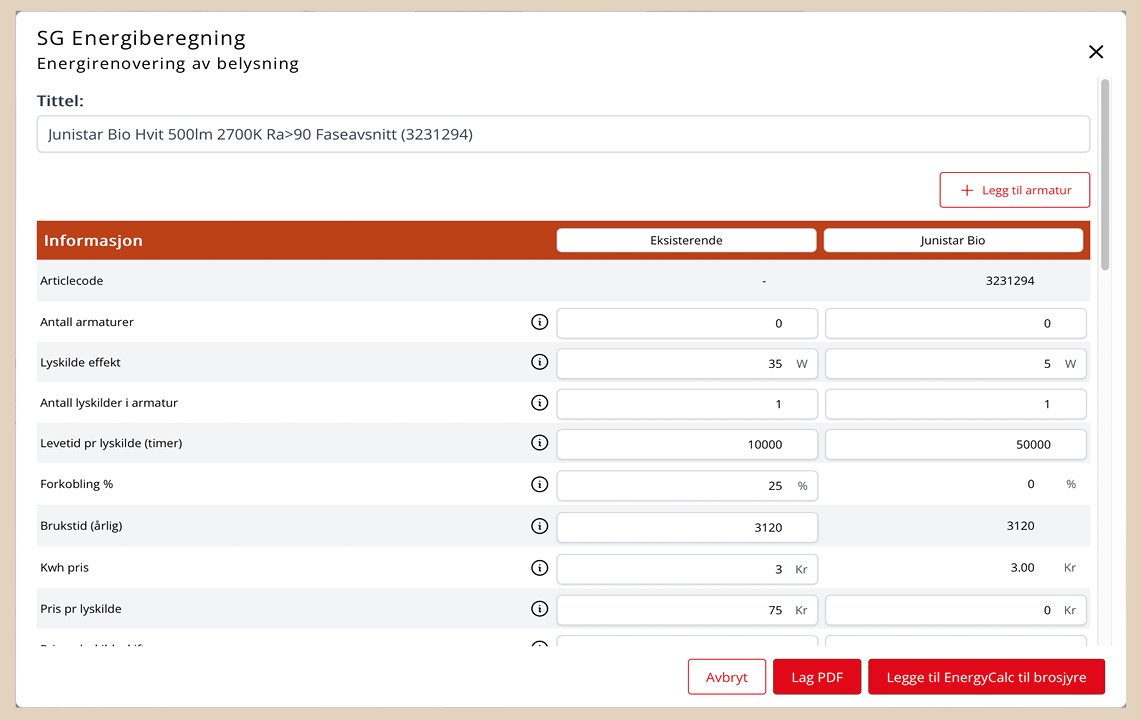The height and width of the screenshot is (720, 1141).
Task: Click the SG Energiberegning heading
Action: point(141,37)
